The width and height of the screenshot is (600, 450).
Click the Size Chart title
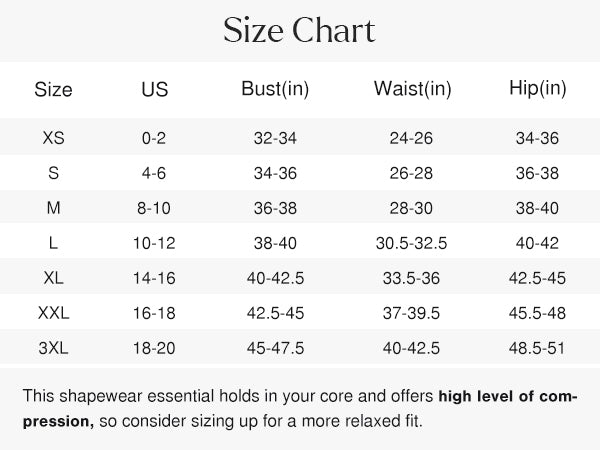pos(299,31)
